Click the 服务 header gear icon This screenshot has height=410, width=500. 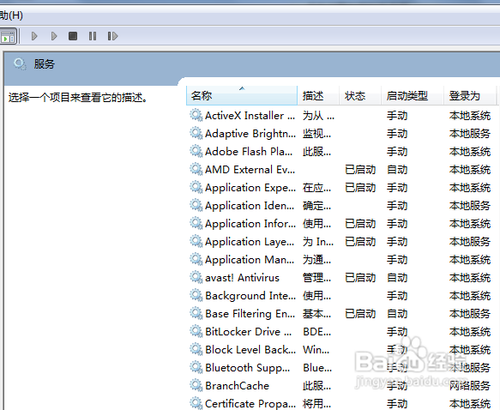[20, 64]
